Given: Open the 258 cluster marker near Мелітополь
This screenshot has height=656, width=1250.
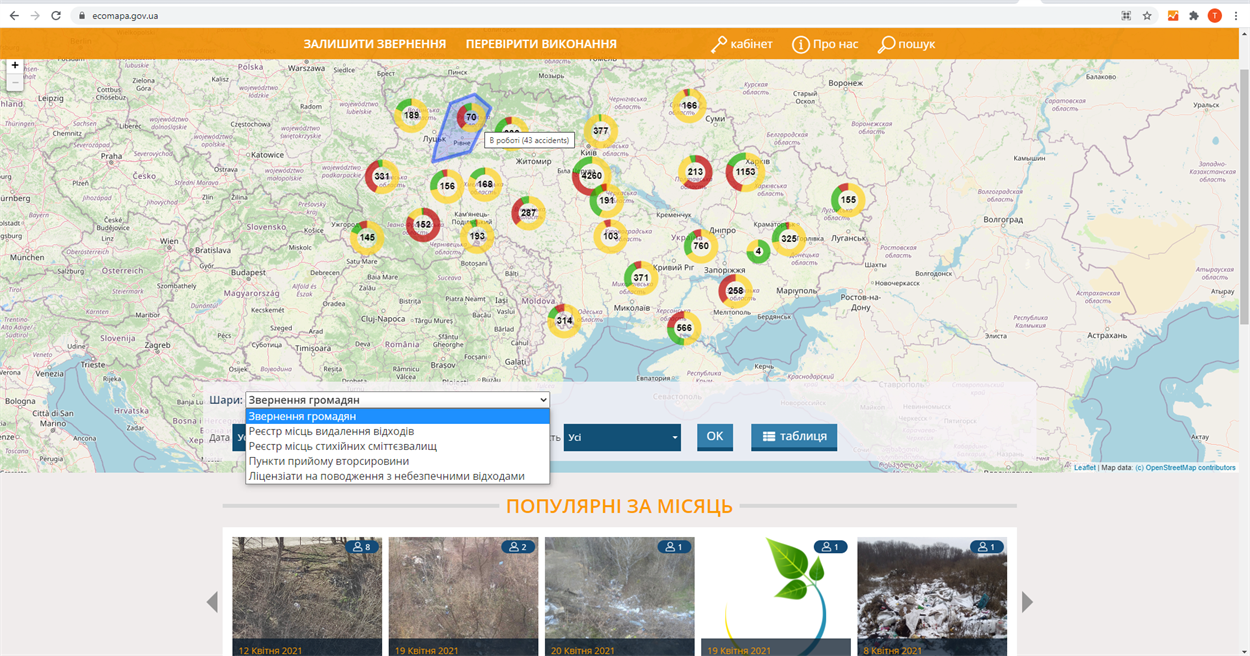Looking at the screenshot, I should 735,291.
